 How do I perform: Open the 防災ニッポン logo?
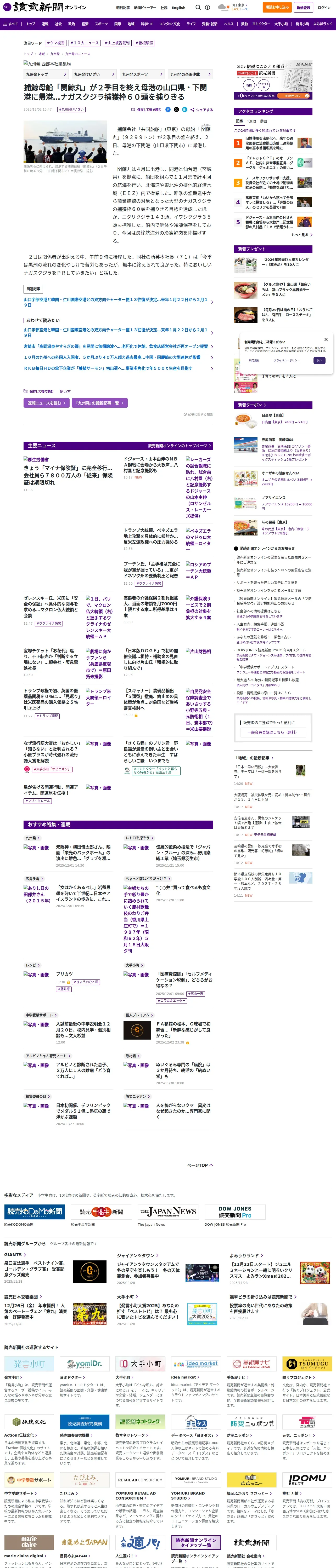251,1422
